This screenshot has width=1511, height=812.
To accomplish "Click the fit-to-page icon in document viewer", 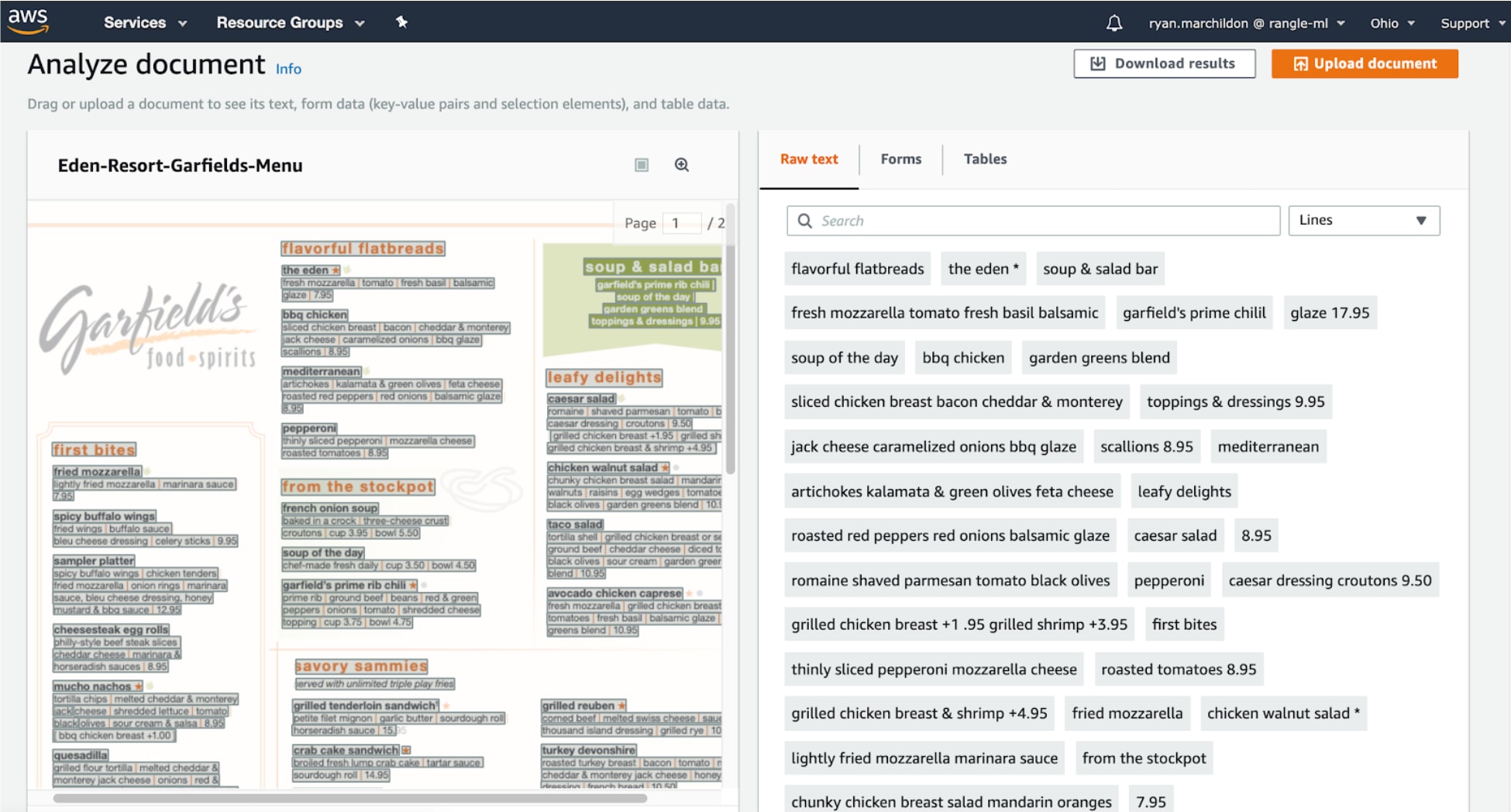I will coord(642,165).
